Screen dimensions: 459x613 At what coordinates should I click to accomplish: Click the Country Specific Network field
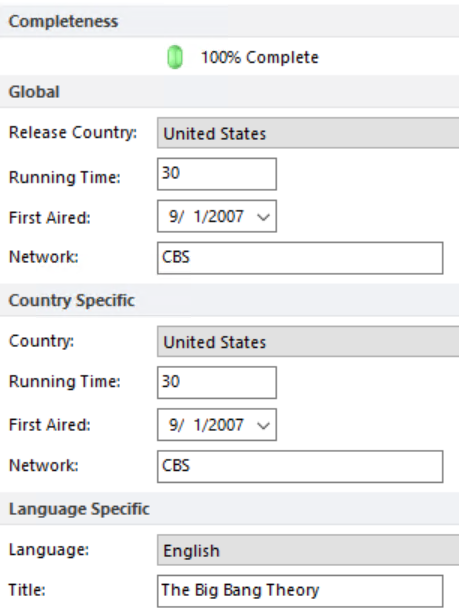[300, 466]
